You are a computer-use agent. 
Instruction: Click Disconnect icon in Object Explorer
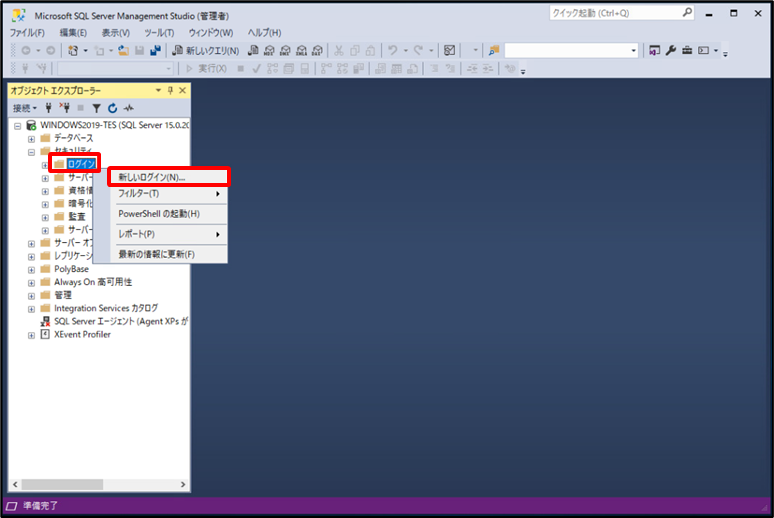(65, 108)
